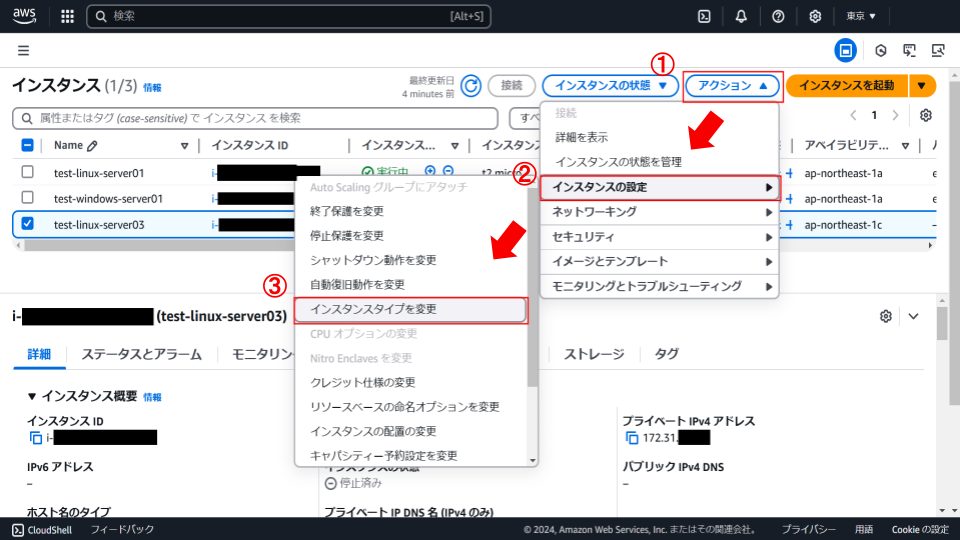Open the notifications bell icon
This screenshot has width=960, height=540.
pos(741,17)
